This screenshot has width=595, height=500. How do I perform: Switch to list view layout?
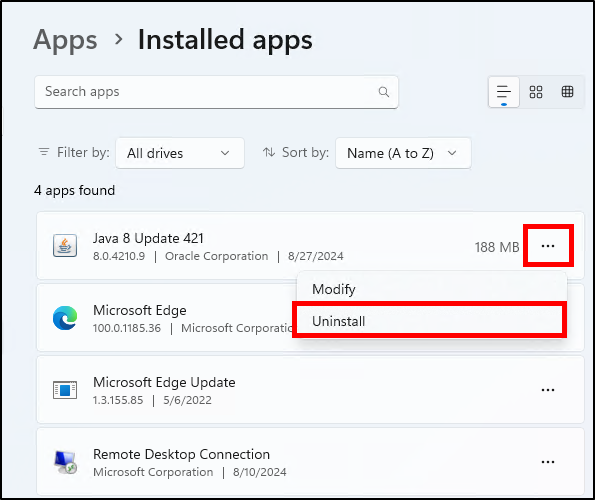[x=504, y=92]
